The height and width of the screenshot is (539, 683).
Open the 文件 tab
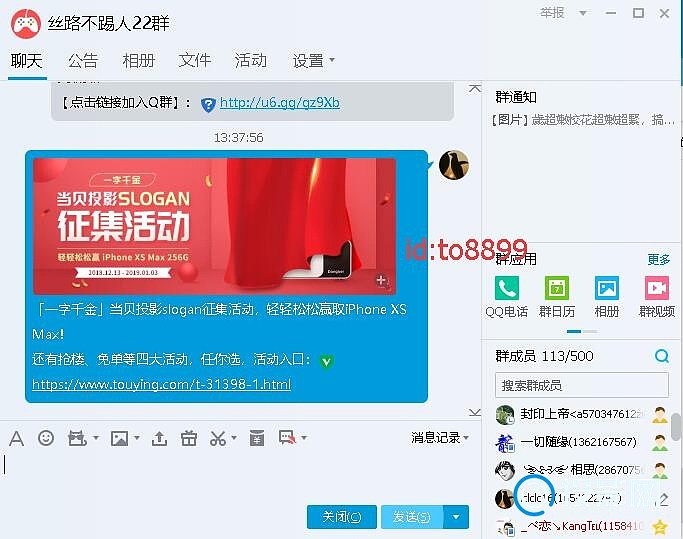(194, 61)
